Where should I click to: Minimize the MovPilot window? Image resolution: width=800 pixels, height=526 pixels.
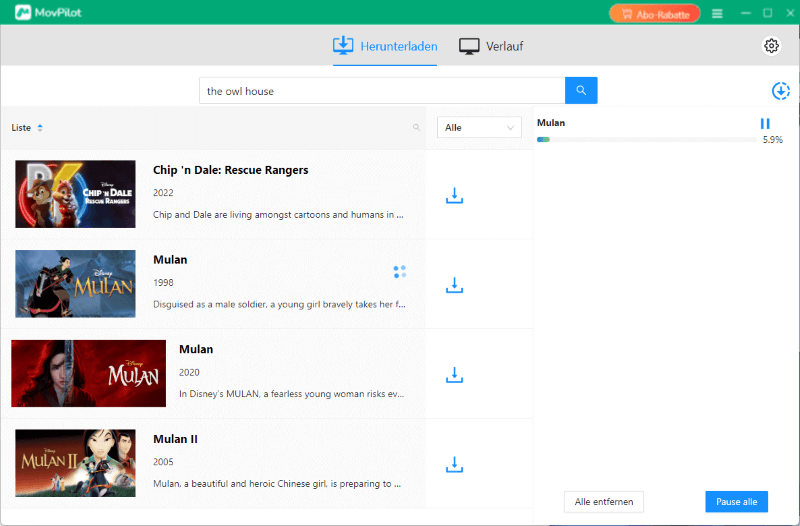pos(745,13)
